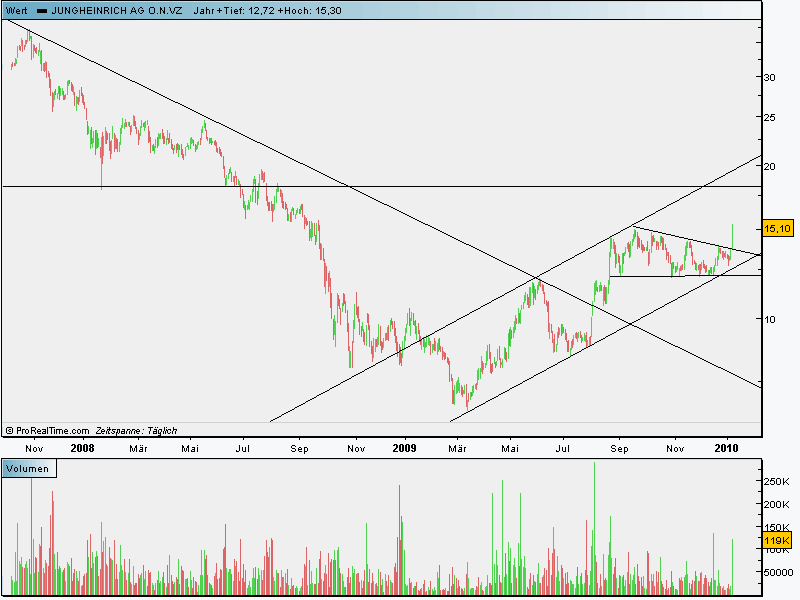This screenshot has height=600, width=800.
Task: Click the JUNGHEINRICH AG O.N.VZ title text
Action: click(x=116, y=10)
